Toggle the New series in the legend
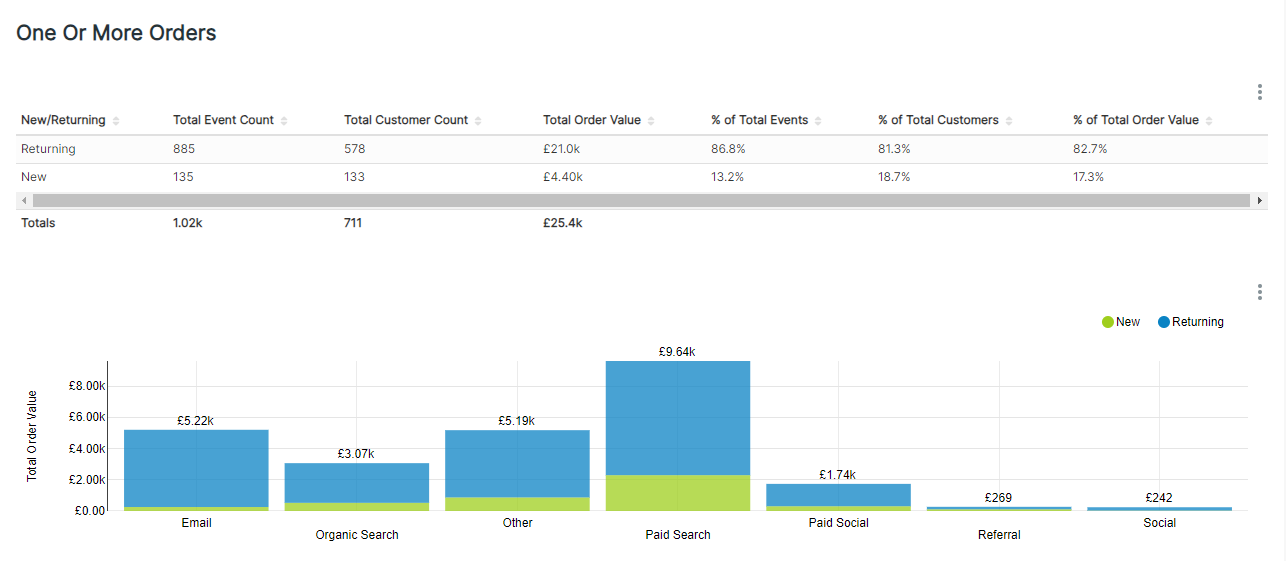Image resolution: width=1286 pixels, height=561 pixels. coord(1120,322)
